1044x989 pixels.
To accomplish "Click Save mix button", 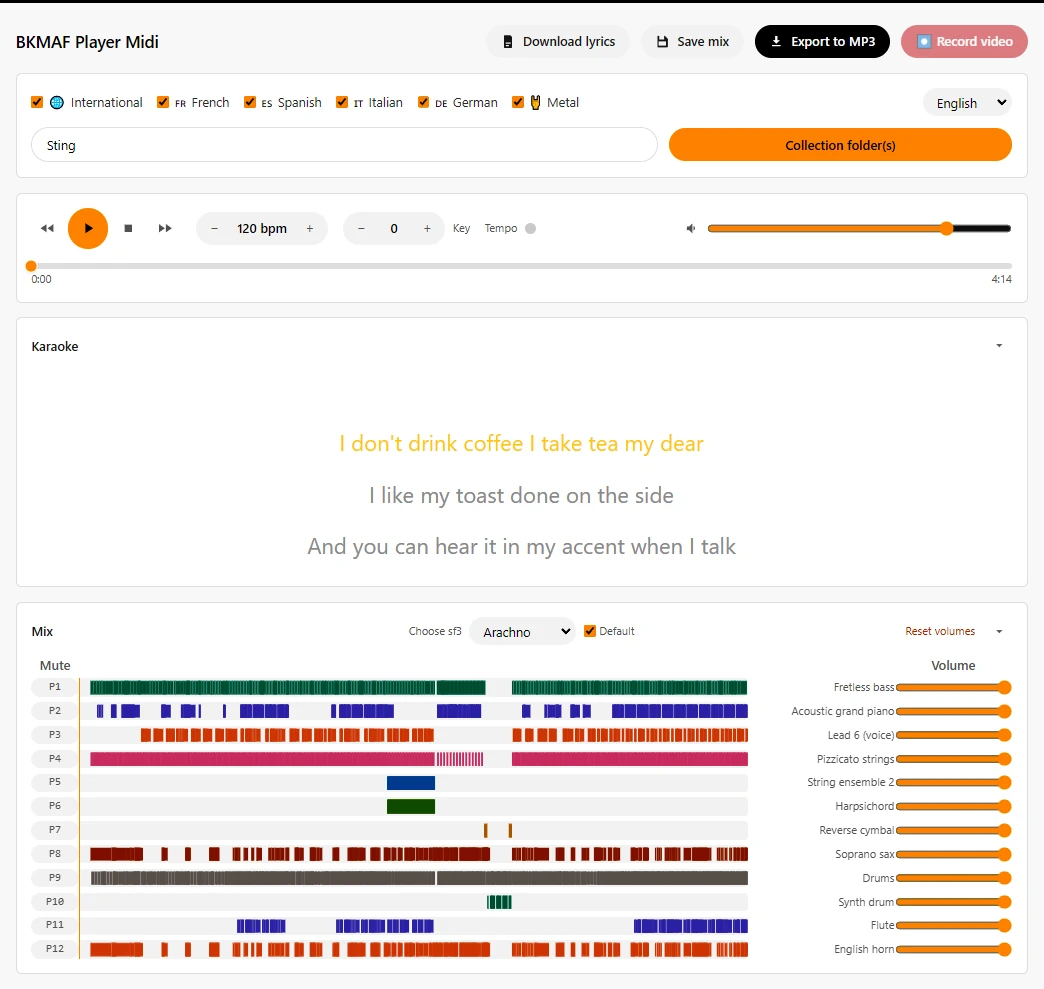I will [x=692, y=41].
